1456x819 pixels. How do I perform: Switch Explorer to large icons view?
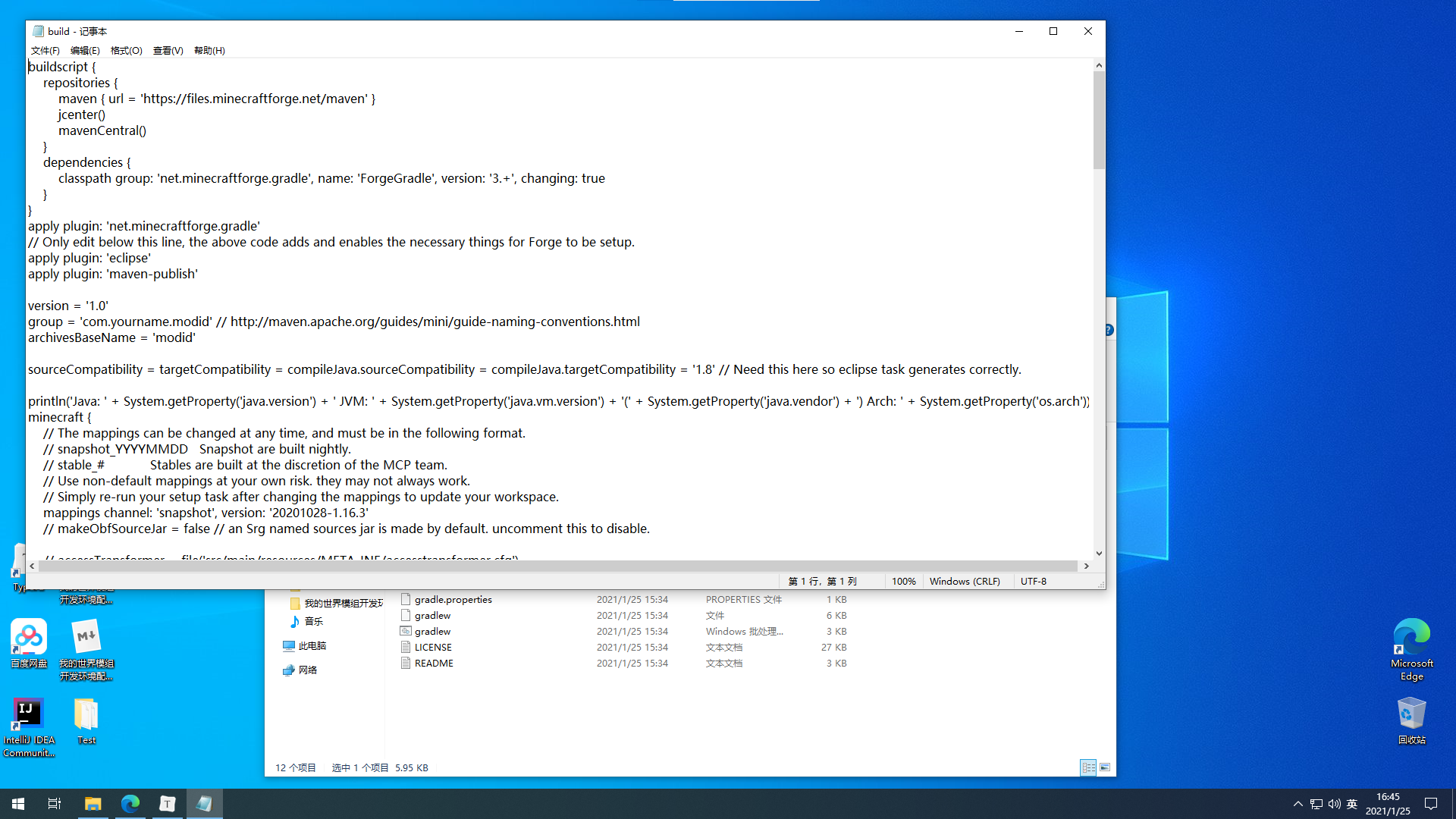tap(1105, 767)
